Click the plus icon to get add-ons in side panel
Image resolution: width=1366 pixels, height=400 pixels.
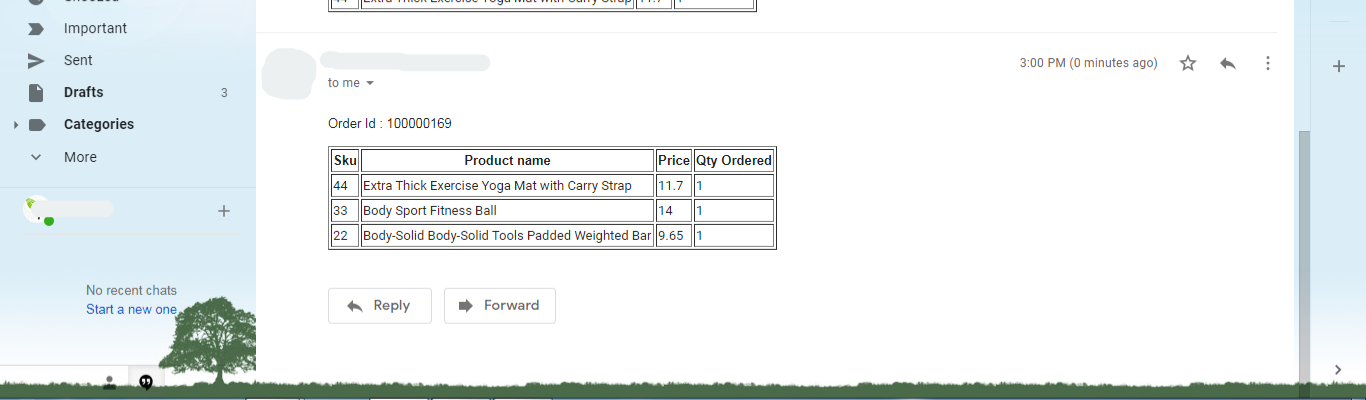[1339, 66]
